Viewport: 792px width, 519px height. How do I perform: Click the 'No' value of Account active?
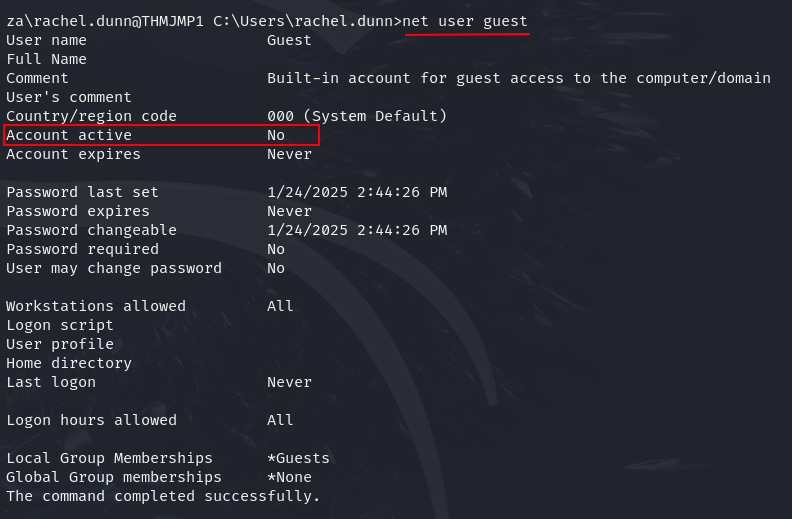(276, 135)
